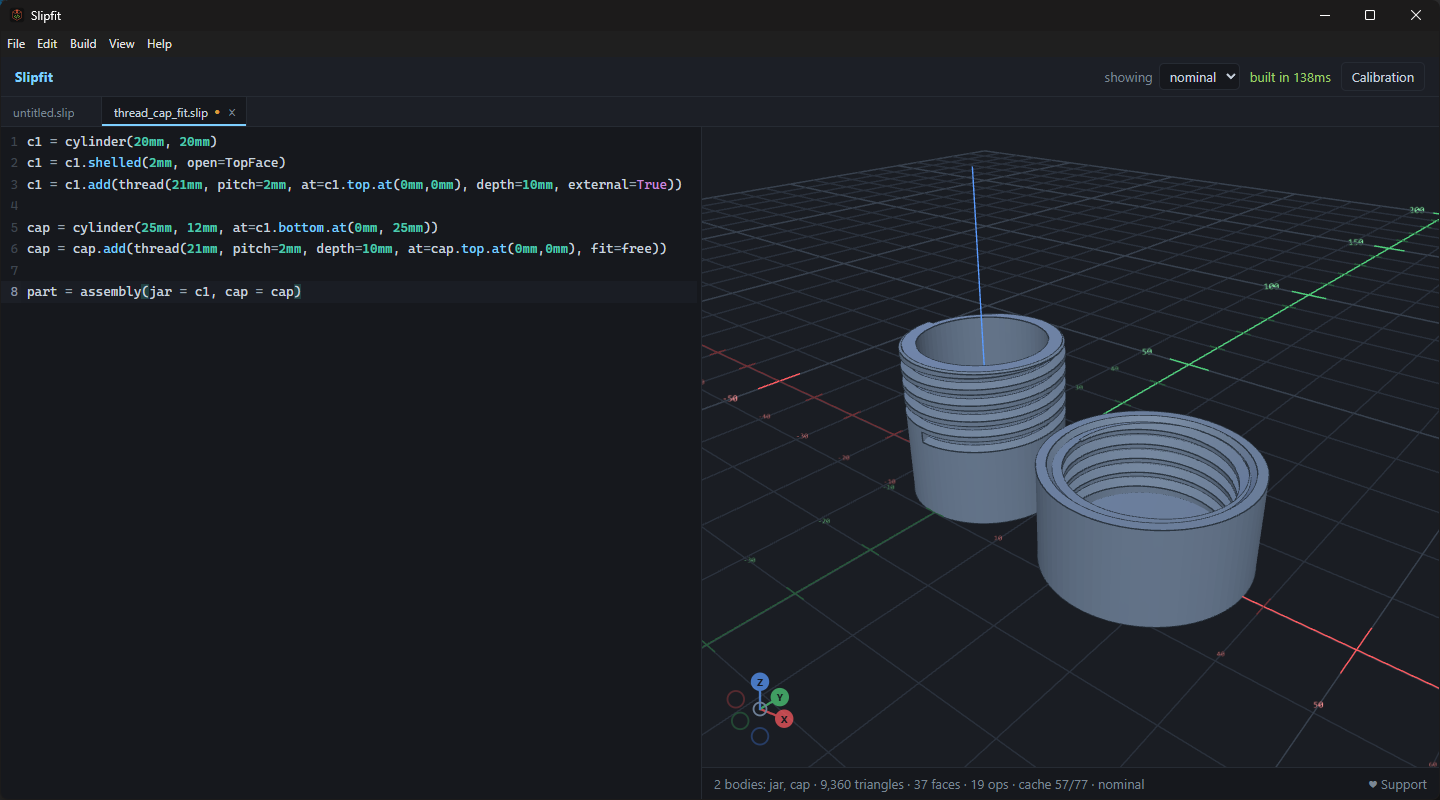Click the '9,360 triangles' status entry
The image size is (1440, 800).
point(861,784)
